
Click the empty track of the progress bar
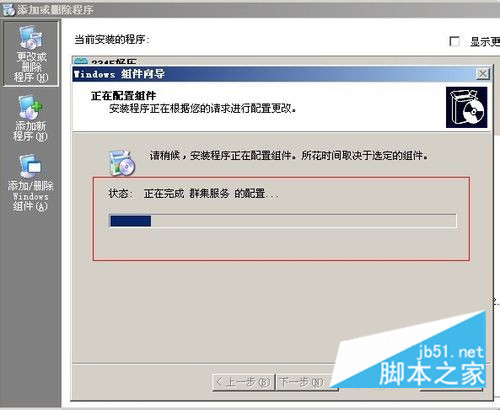coord(303,221)
